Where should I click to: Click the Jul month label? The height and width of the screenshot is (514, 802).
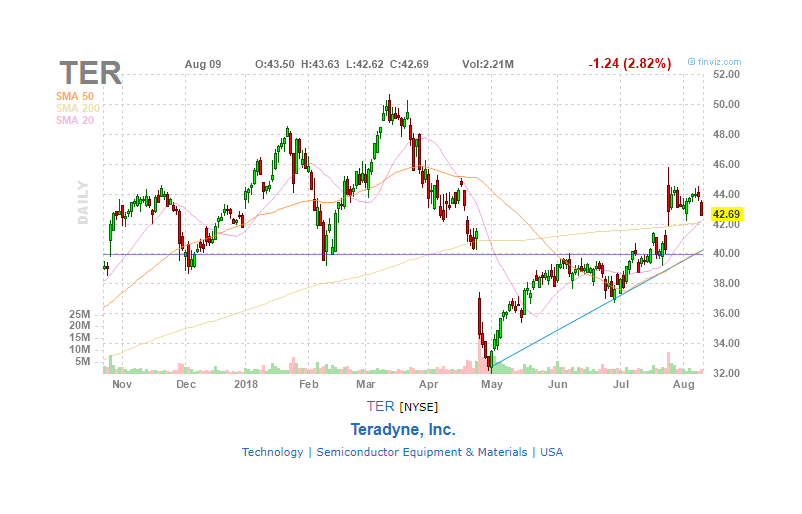coord(621,385)
